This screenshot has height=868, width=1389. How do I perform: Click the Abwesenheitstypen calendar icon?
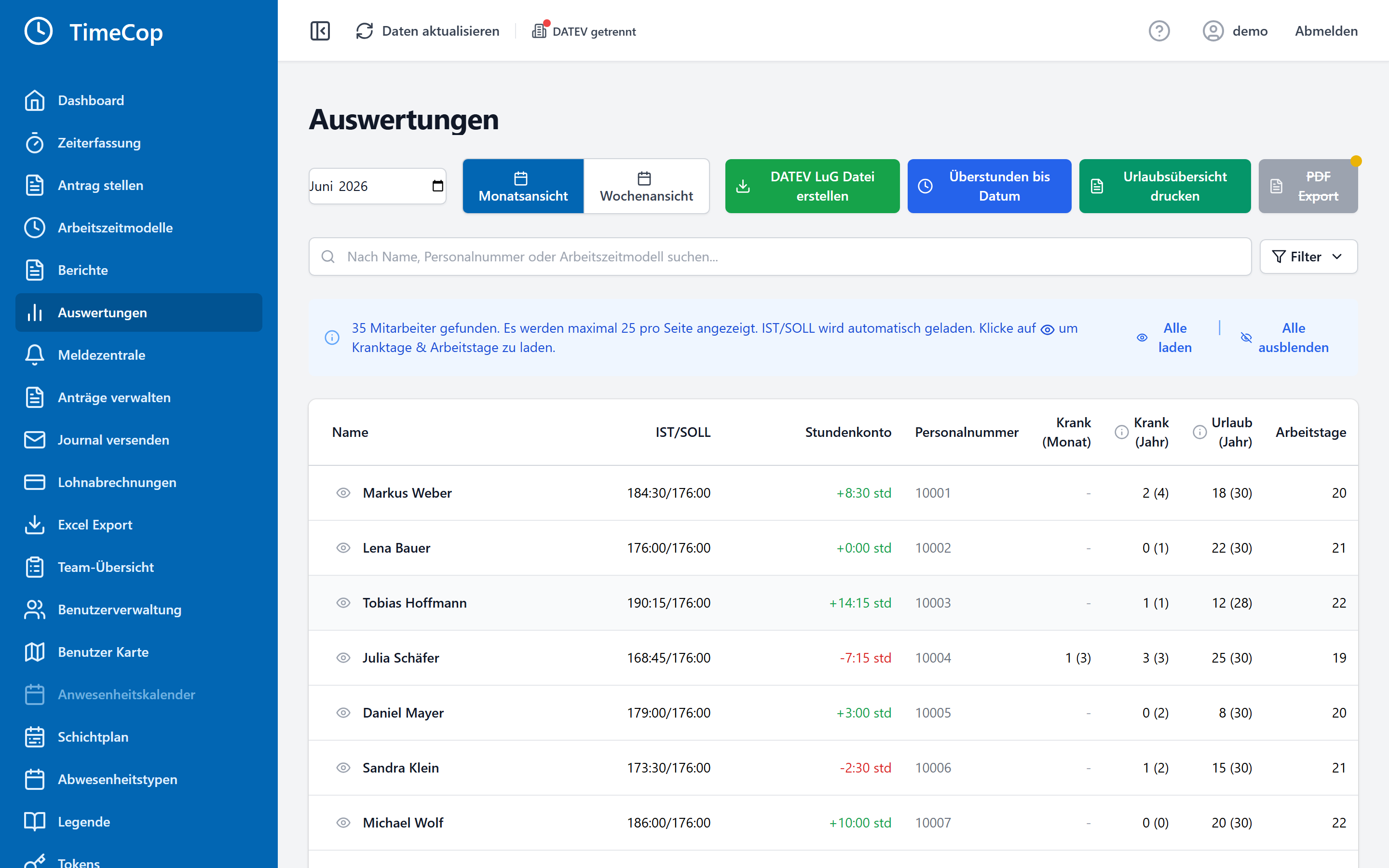coord(34,780)
